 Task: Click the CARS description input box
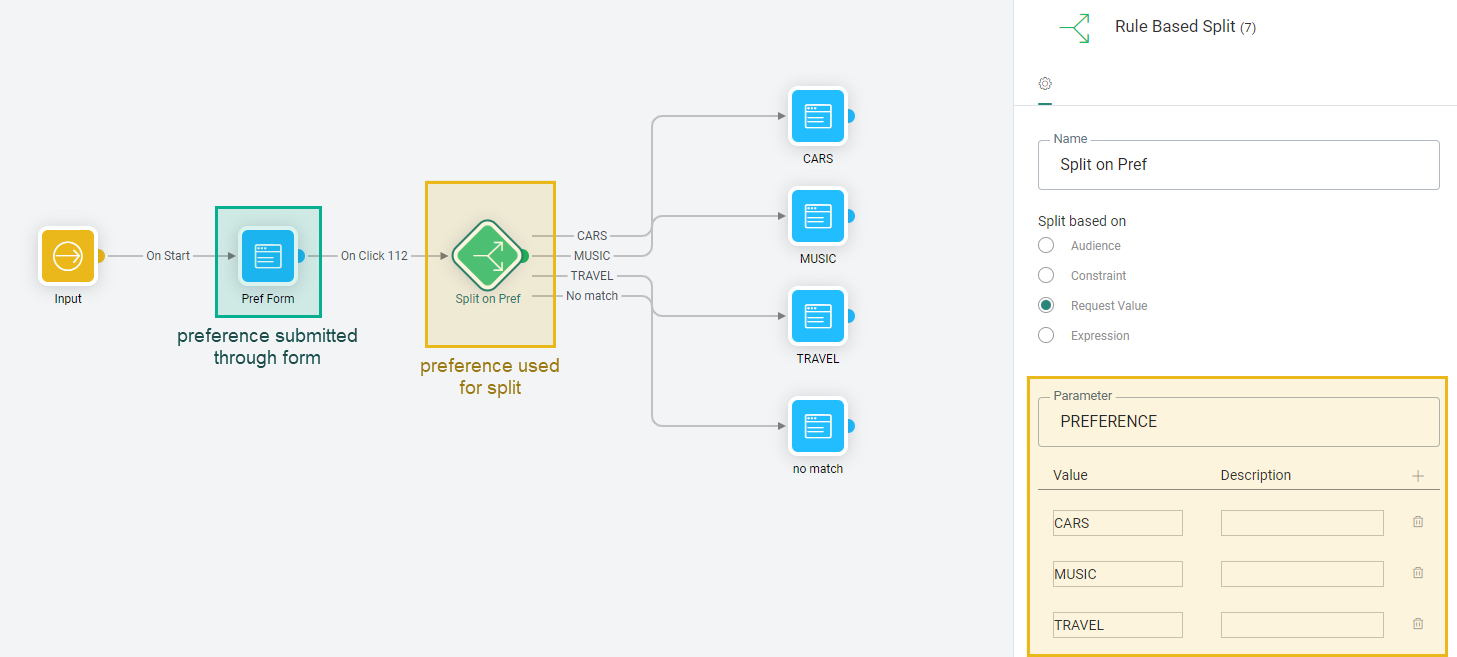click(1301, 523)
